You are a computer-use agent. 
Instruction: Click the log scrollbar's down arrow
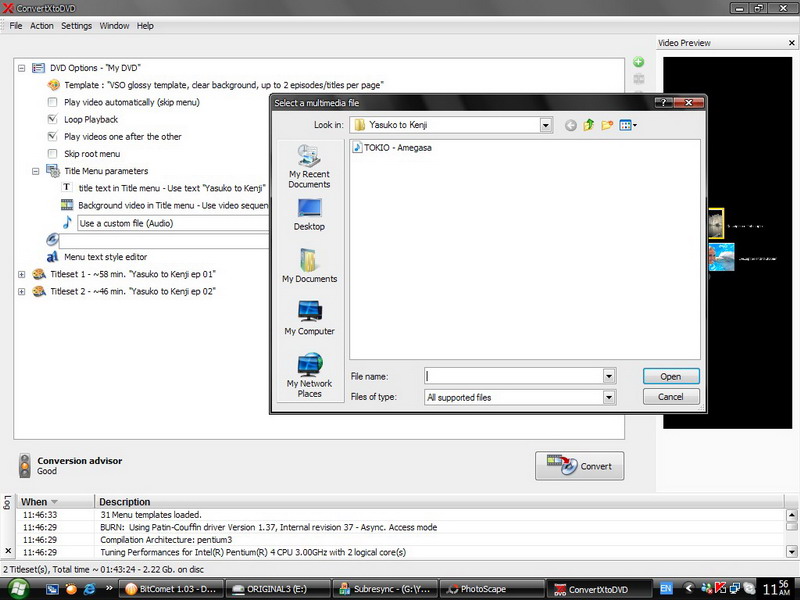[x=791, y=551]
